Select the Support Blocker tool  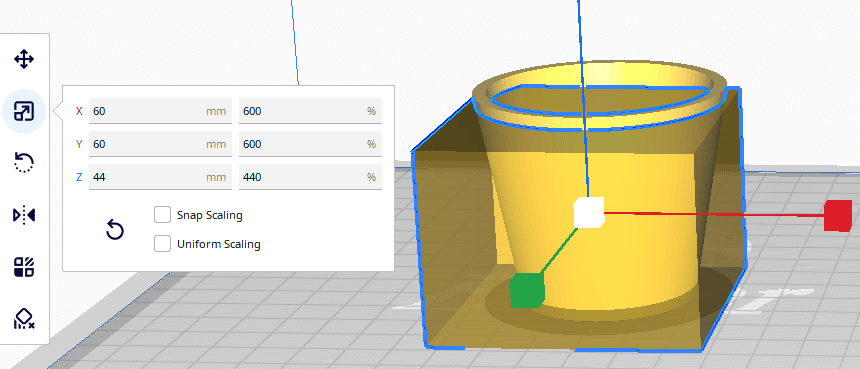point(24,319)
